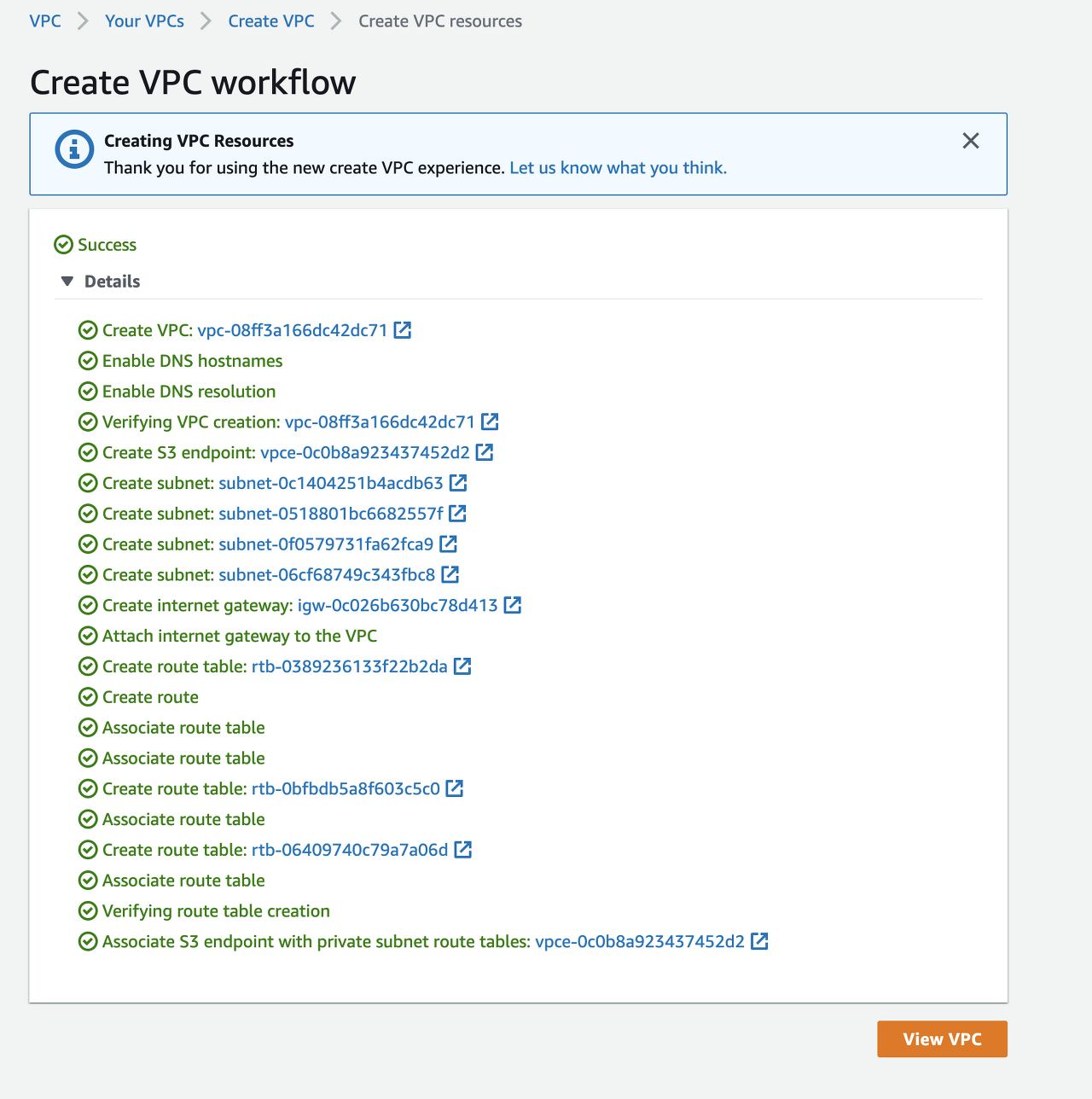Click the Enable DNS resolution text

[189, 392]
